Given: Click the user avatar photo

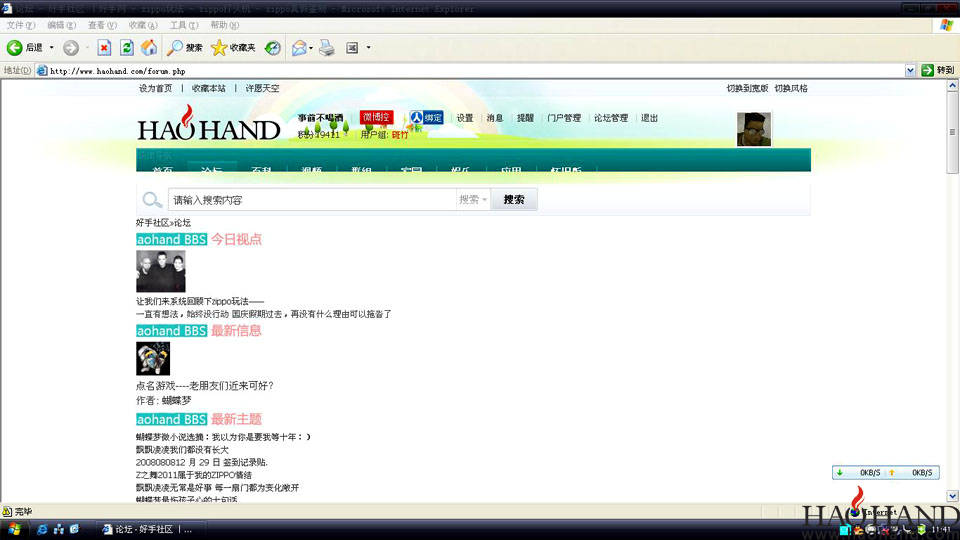Looking at the screenshot, I should (x=754, y=129).
